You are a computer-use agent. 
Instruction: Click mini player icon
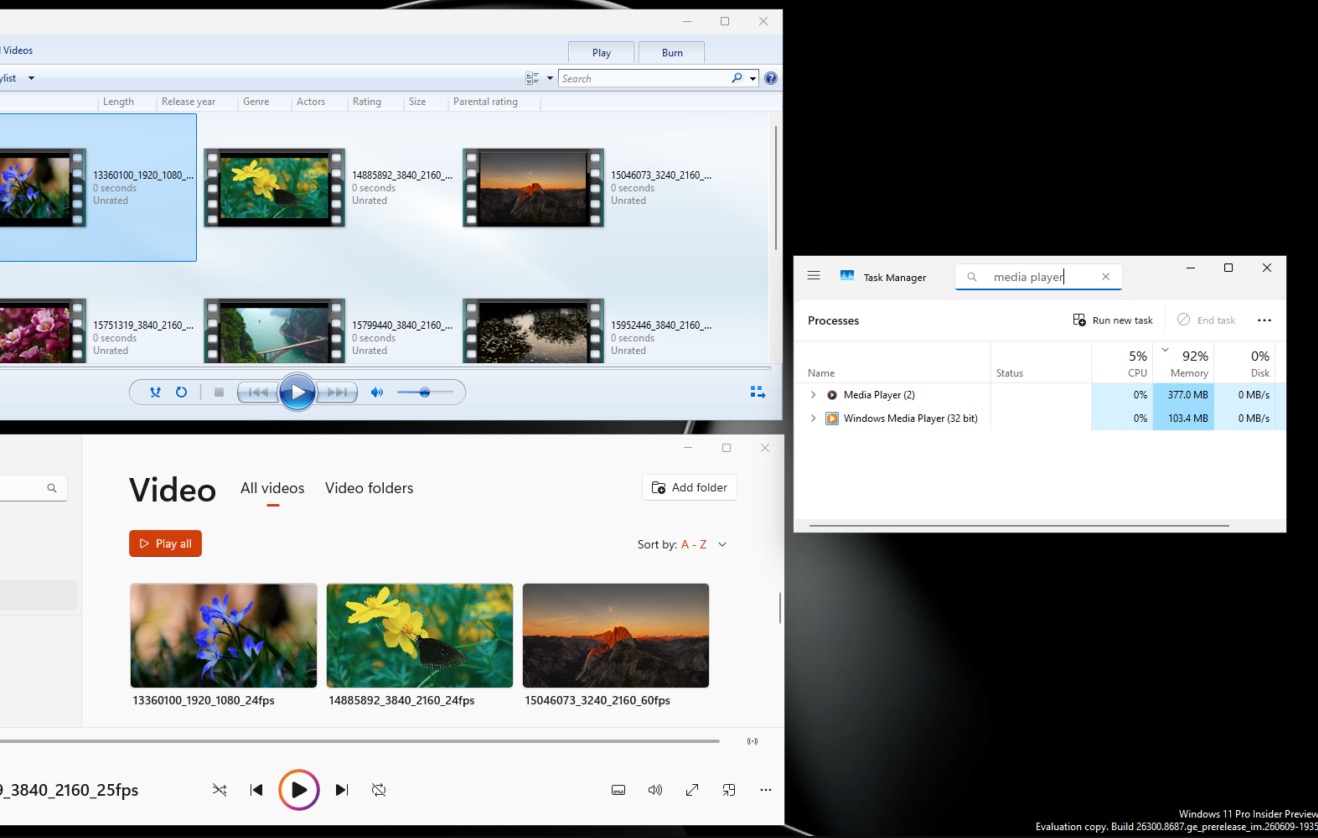coord(729,790)
